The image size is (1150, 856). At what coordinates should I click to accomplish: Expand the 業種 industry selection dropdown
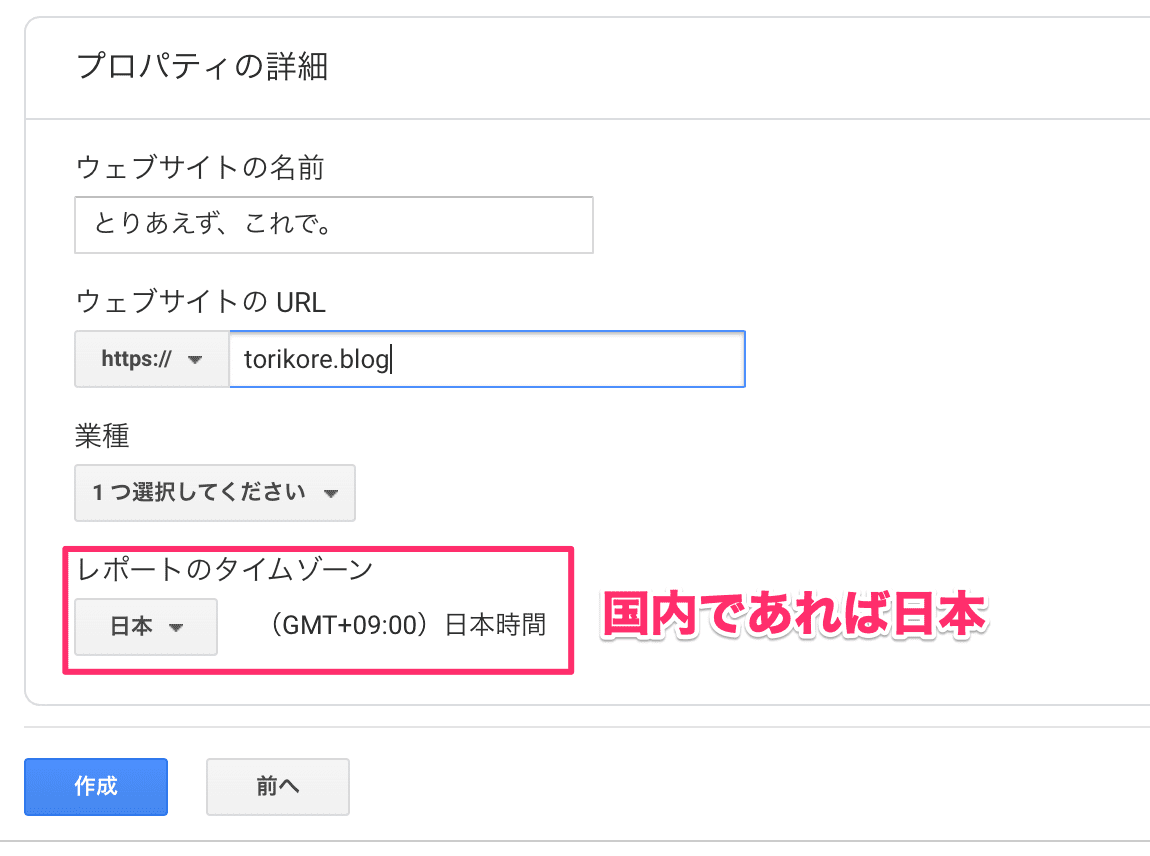click(214, 493)
